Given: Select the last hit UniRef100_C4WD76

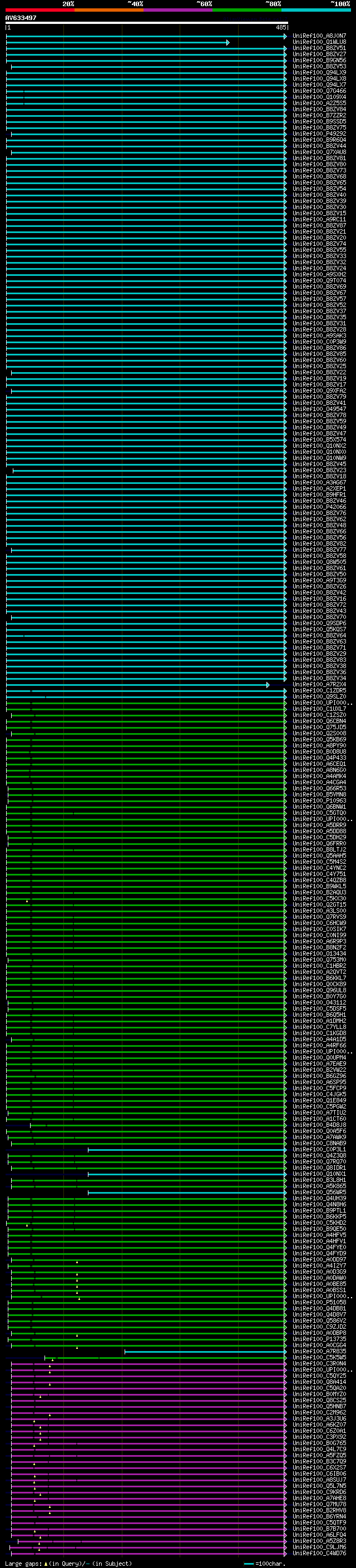Looking at the screenshot, I should pyautogui.click(x=319, y=1553).
